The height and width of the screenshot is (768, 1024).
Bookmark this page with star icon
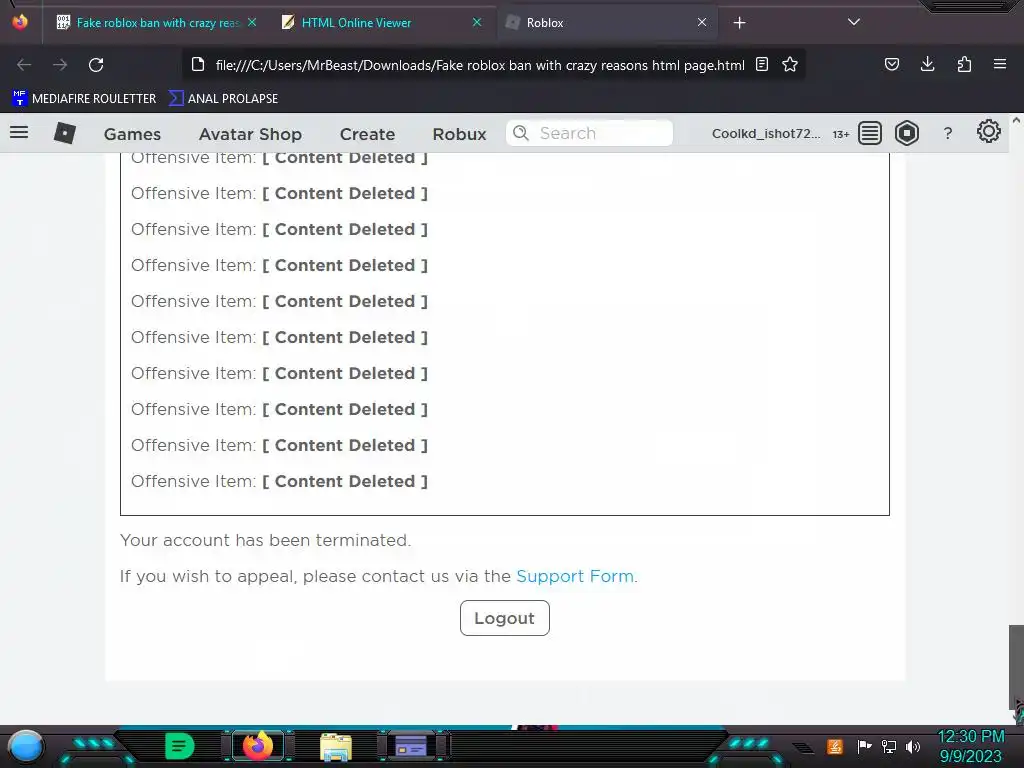(790, 65)
